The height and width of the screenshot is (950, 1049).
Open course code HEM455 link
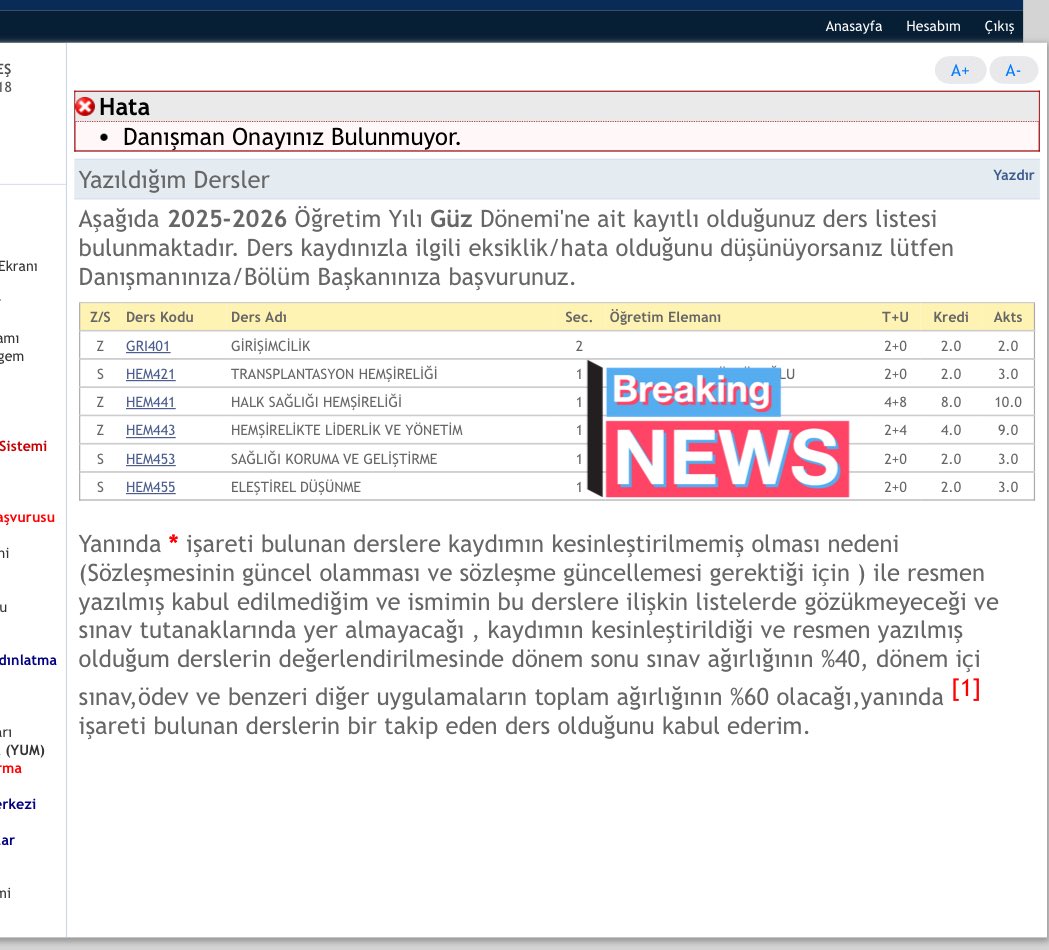click(151, 487)
